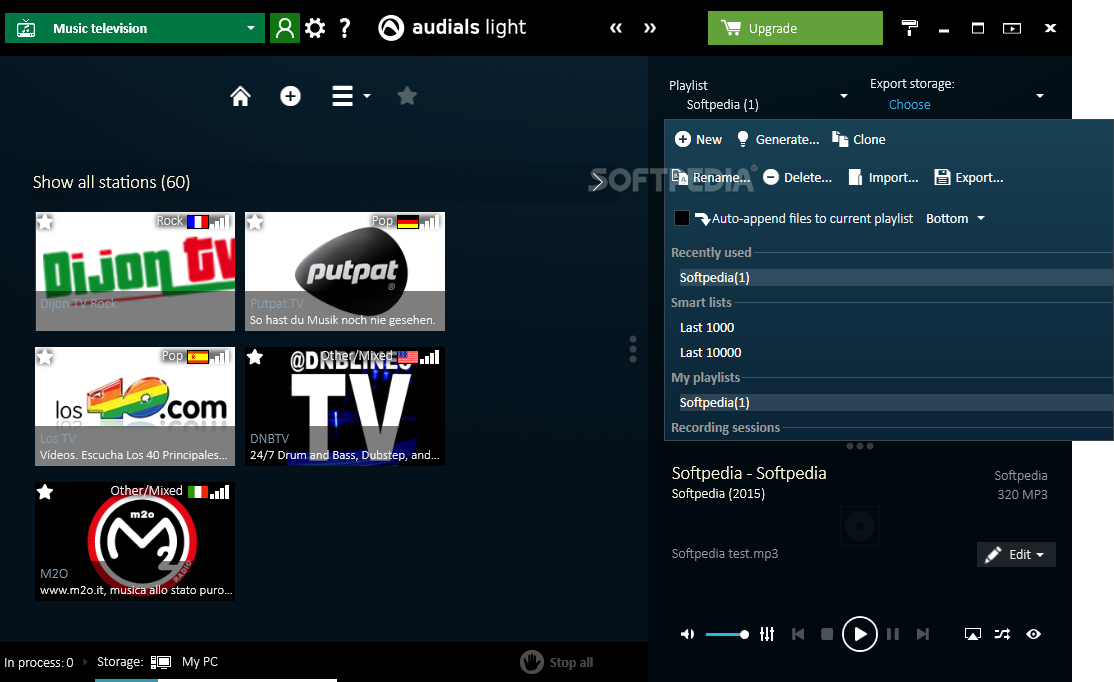Expand In process arrow
Screen dimensions: 1114x682
[85, 662]
